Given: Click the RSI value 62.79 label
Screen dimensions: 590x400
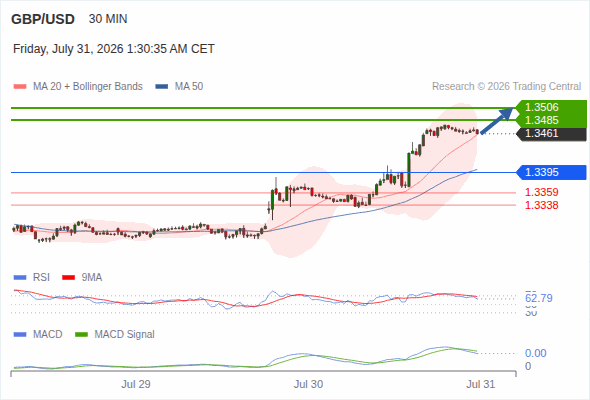Looking at the screenshot, I should coord(539,298).
